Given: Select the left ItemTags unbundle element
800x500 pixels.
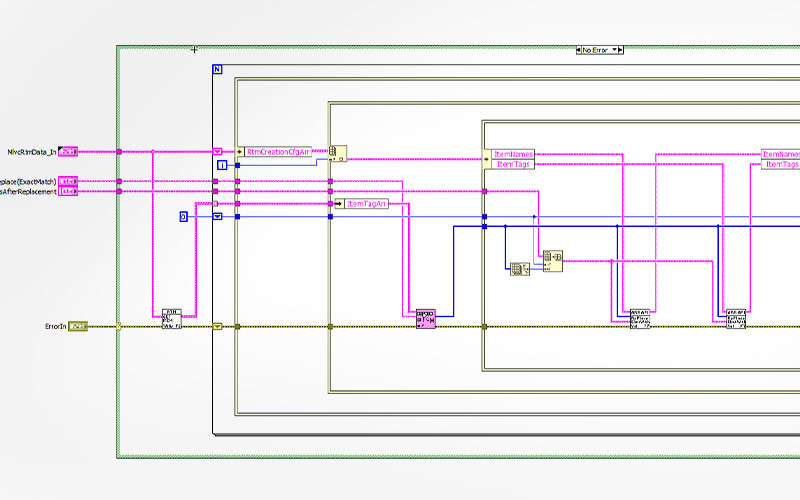Looking at the screenshot, I should tap(514, 164).
